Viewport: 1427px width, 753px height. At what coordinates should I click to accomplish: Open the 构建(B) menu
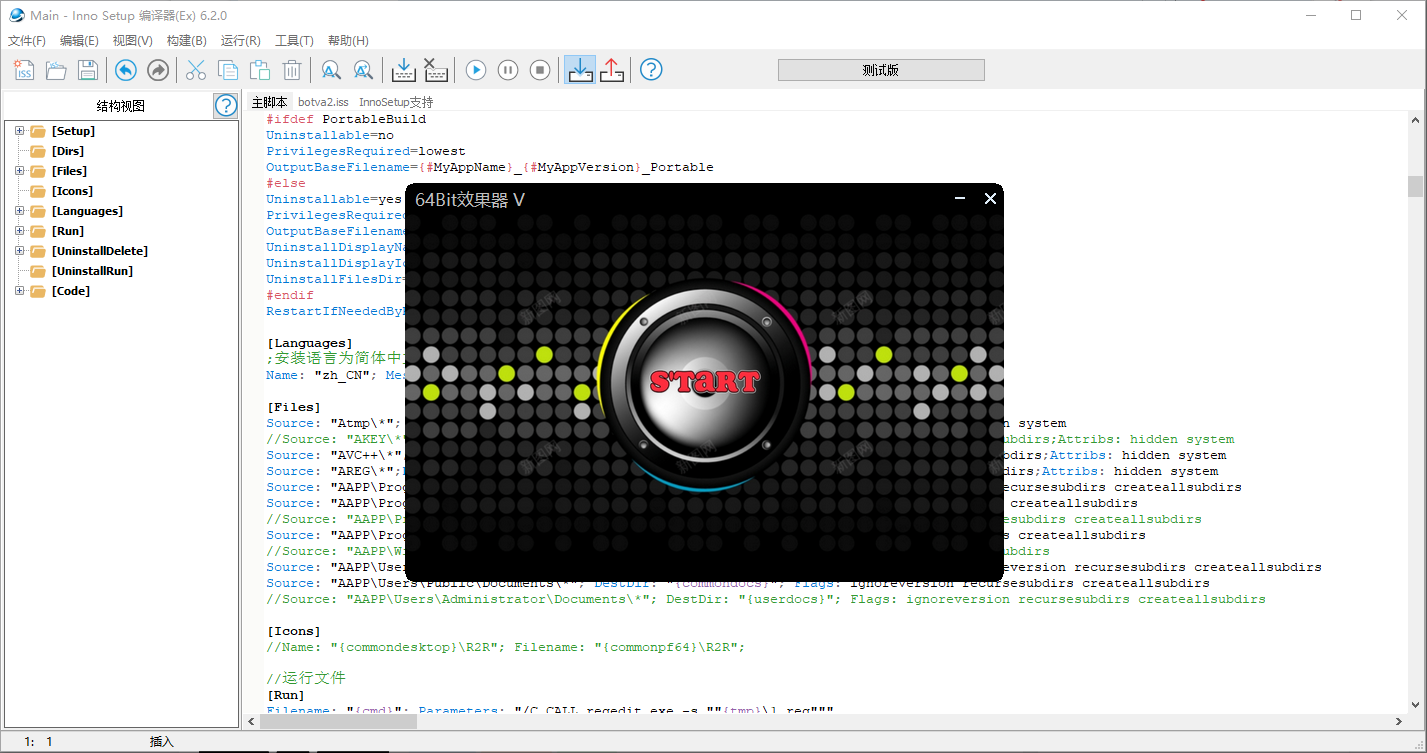tap(186, 41)
